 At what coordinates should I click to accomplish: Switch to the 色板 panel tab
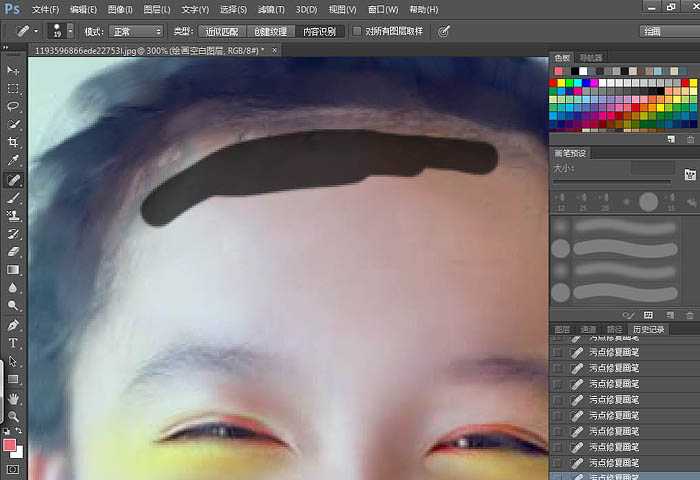pyautogui.click(x=562, y=58)
